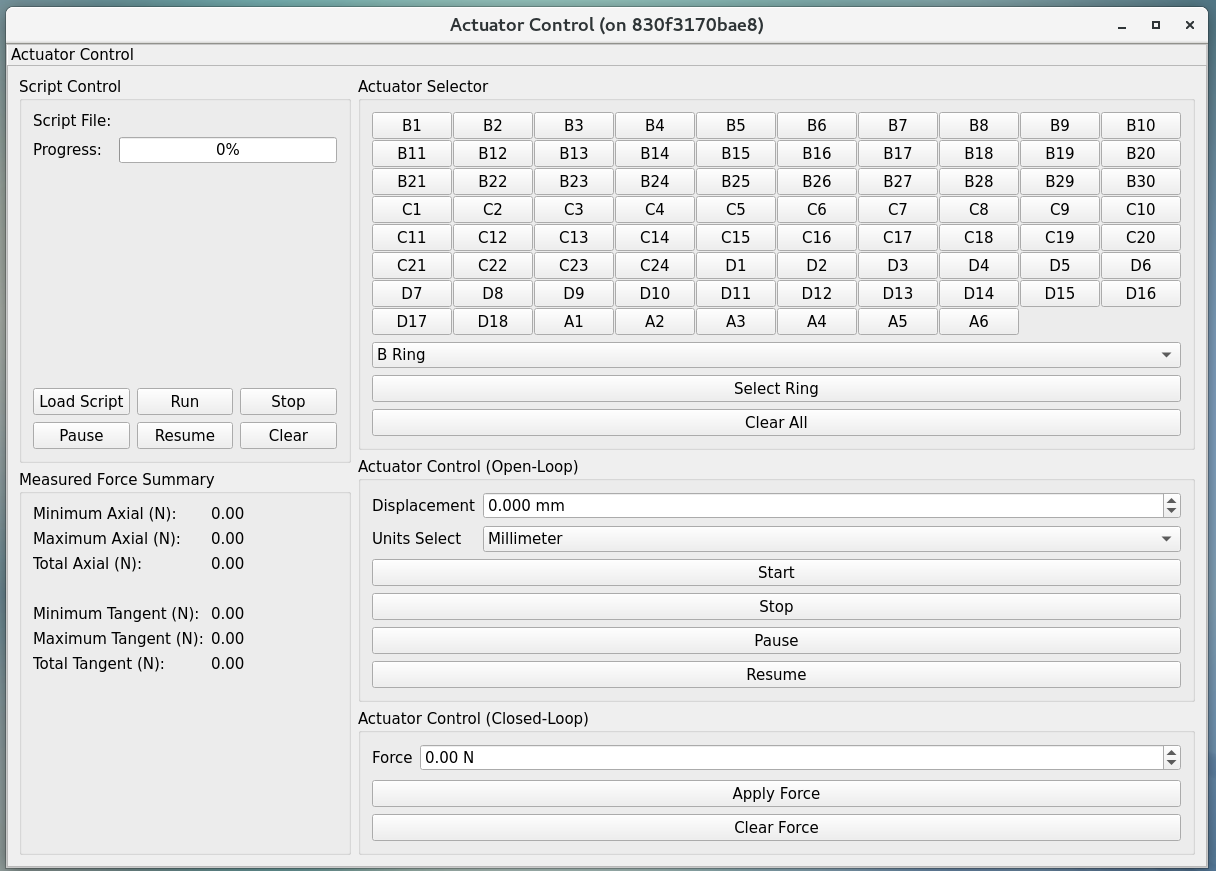The height and width of the screenshot is (871, 1216).
Task: Decrease Force with down spinner arrow
Action: click(x=1171, y=764)
